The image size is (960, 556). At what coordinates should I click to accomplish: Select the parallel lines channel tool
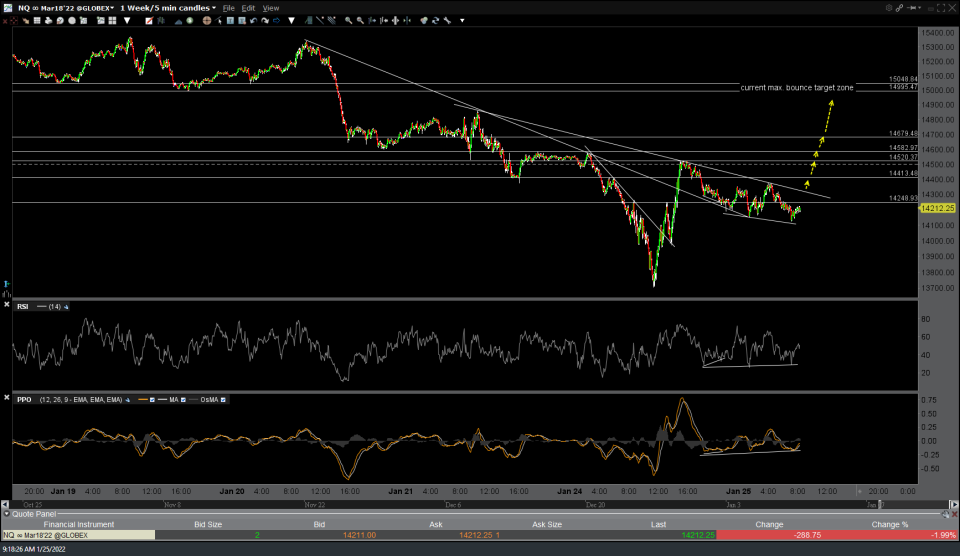click(x=331, y=20)
